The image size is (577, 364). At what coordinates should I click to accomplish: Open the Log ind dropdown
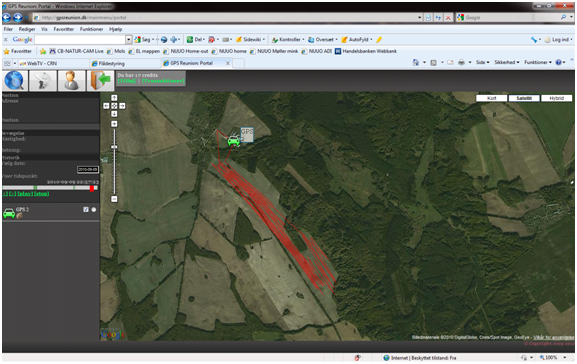point(571,39)
